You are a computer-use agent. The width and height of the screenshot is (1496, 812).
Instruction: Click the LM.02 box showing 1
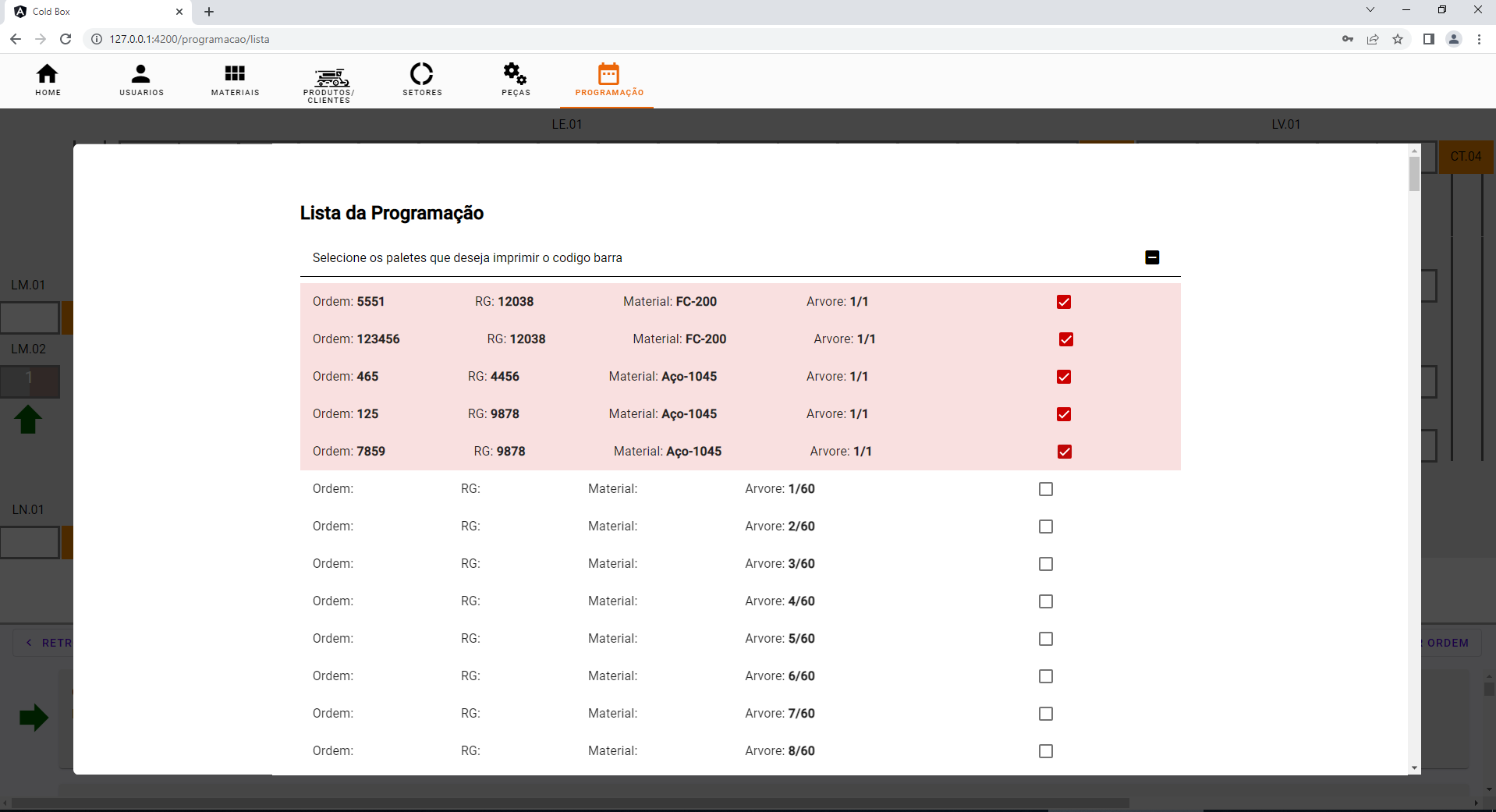click(30, 381)
